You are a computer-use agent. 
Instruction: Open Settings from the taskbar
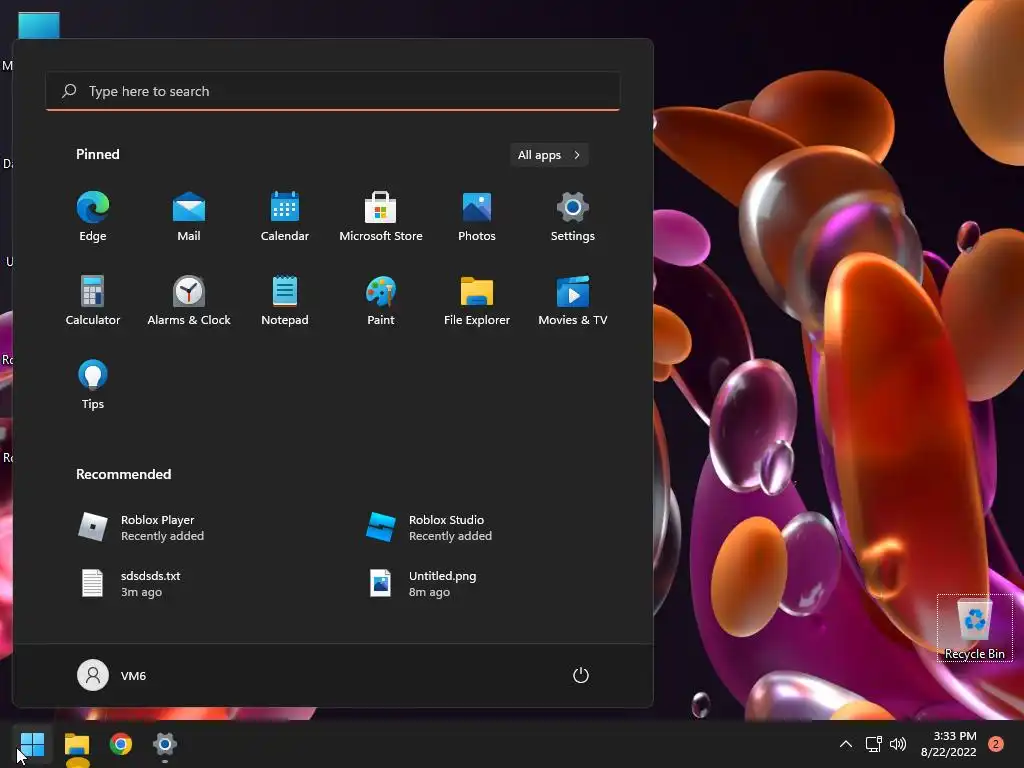pos(165,744)
